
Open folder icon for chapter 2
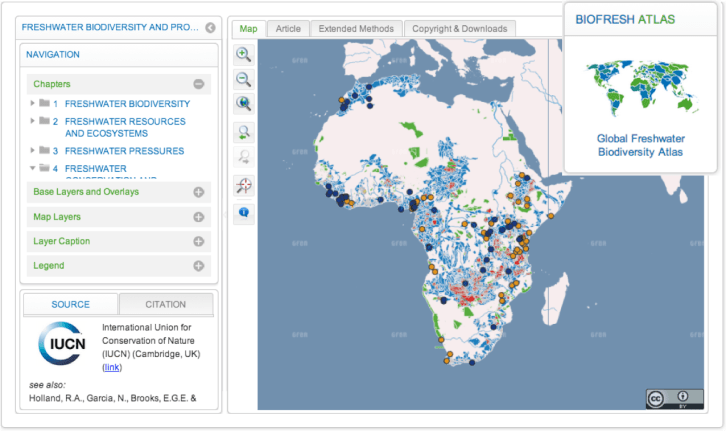coord(44,121)
